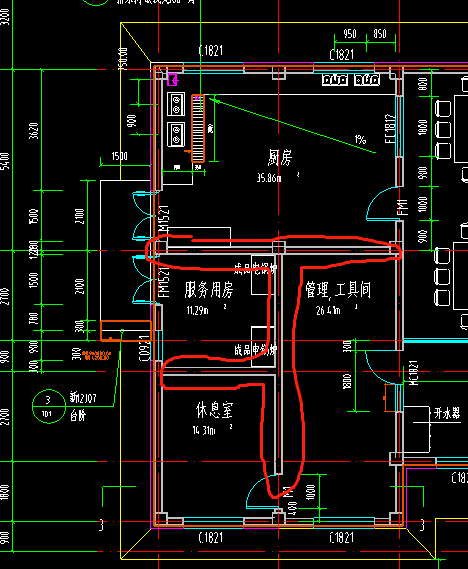This screenshot has width=468, height=569.
Task: Select the 厨房 room label
Action: click(280, 157)
